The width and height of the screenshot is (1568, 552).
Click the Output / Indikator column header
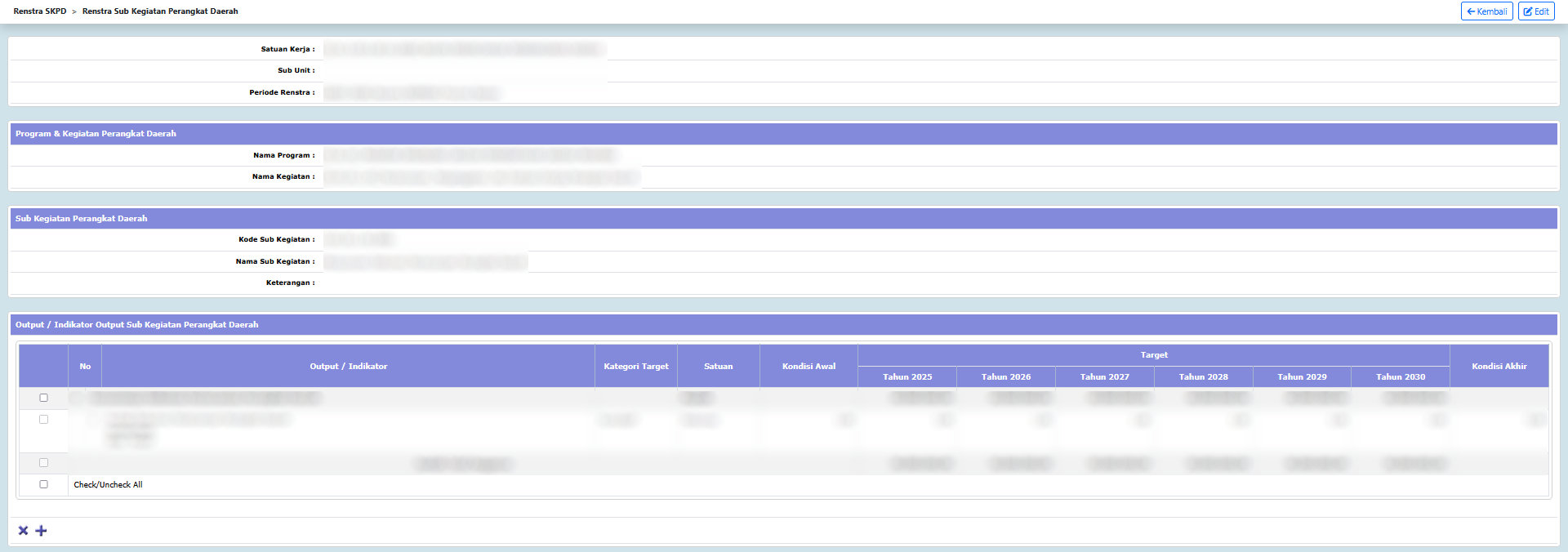pyautogui.click(x=348, y=367)
